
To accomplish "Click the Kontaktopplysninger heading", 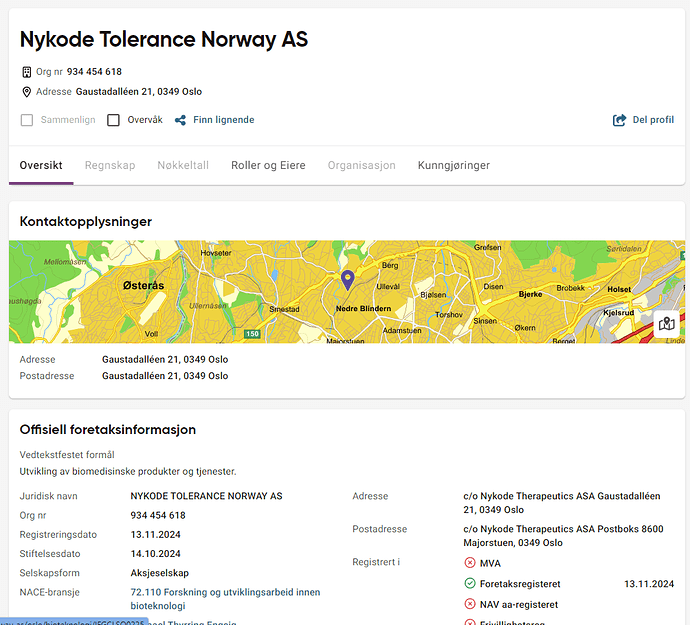I will coord(86,221).
